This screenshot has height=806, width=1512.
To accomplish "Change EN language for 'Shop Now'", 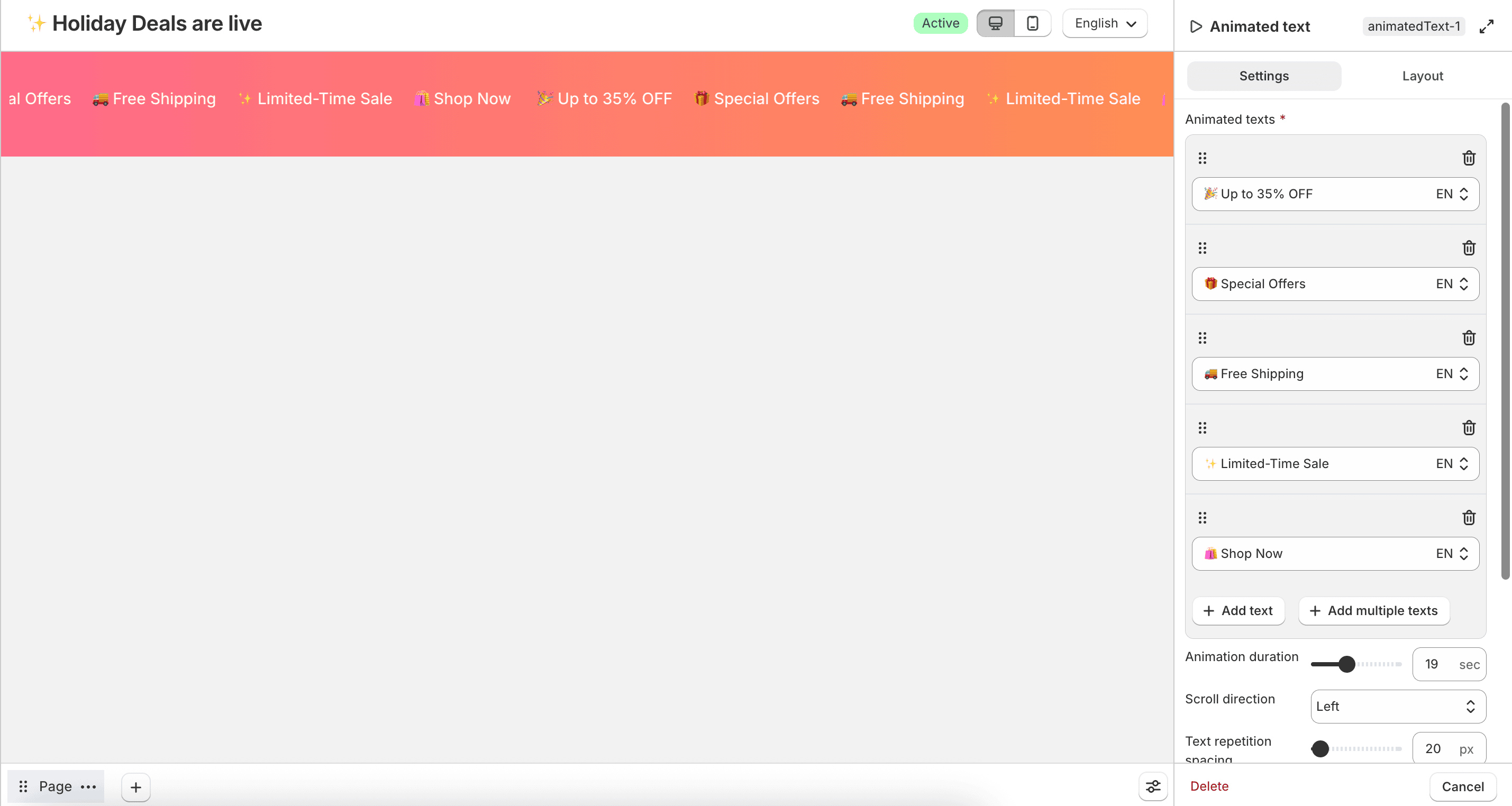I will [1452, 554].
